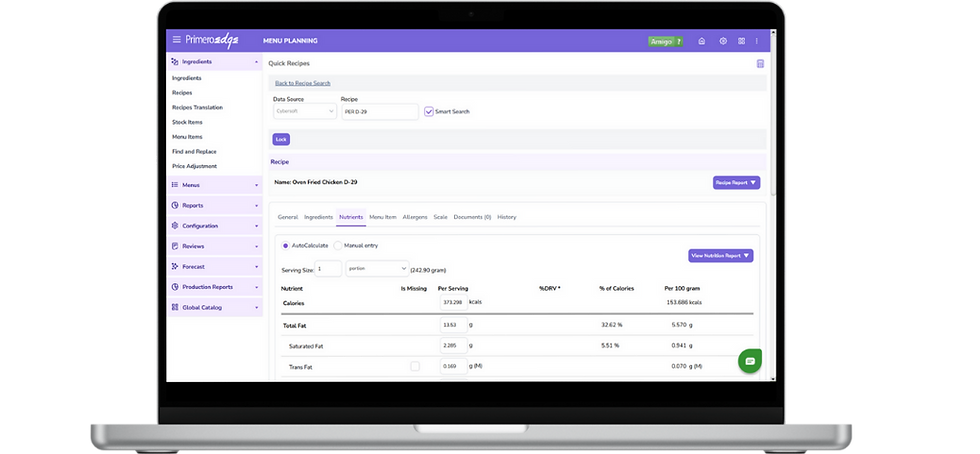Screen dimensions: 980x454
Task: Open the green chat support button
Action: click(750, 361)
